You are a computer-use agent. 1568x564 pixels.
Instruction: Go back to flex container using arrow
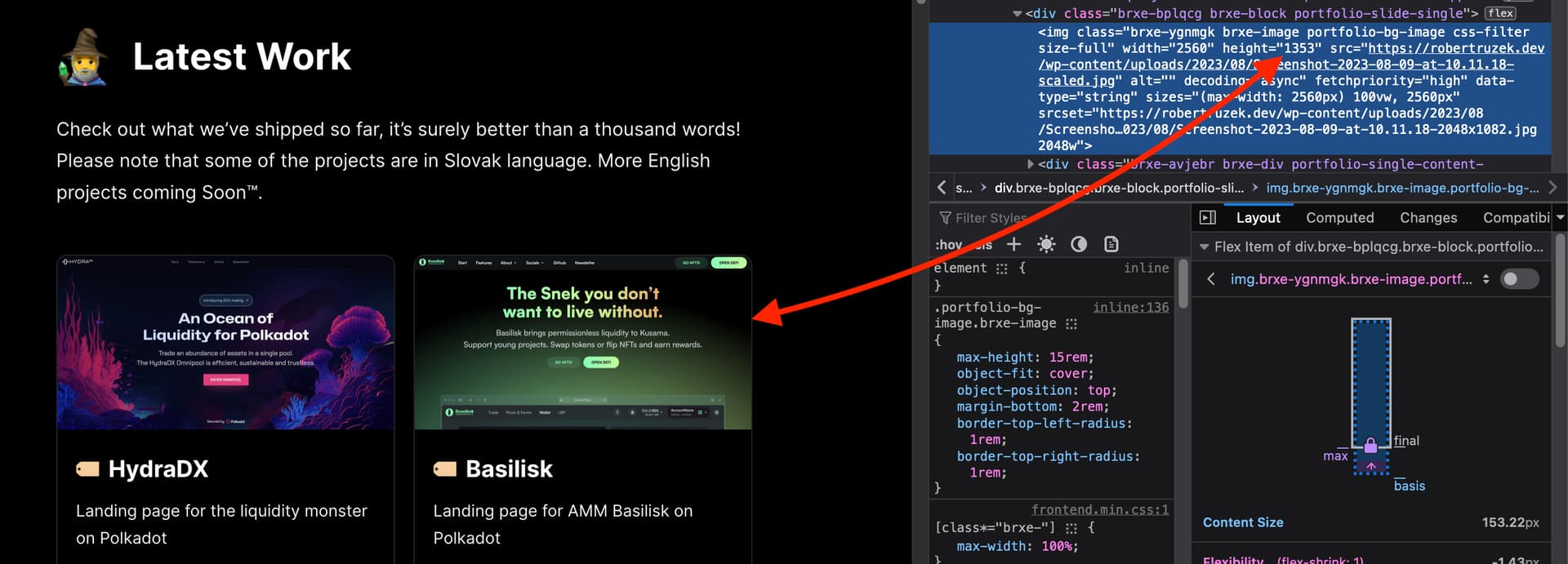[1211, 279]
